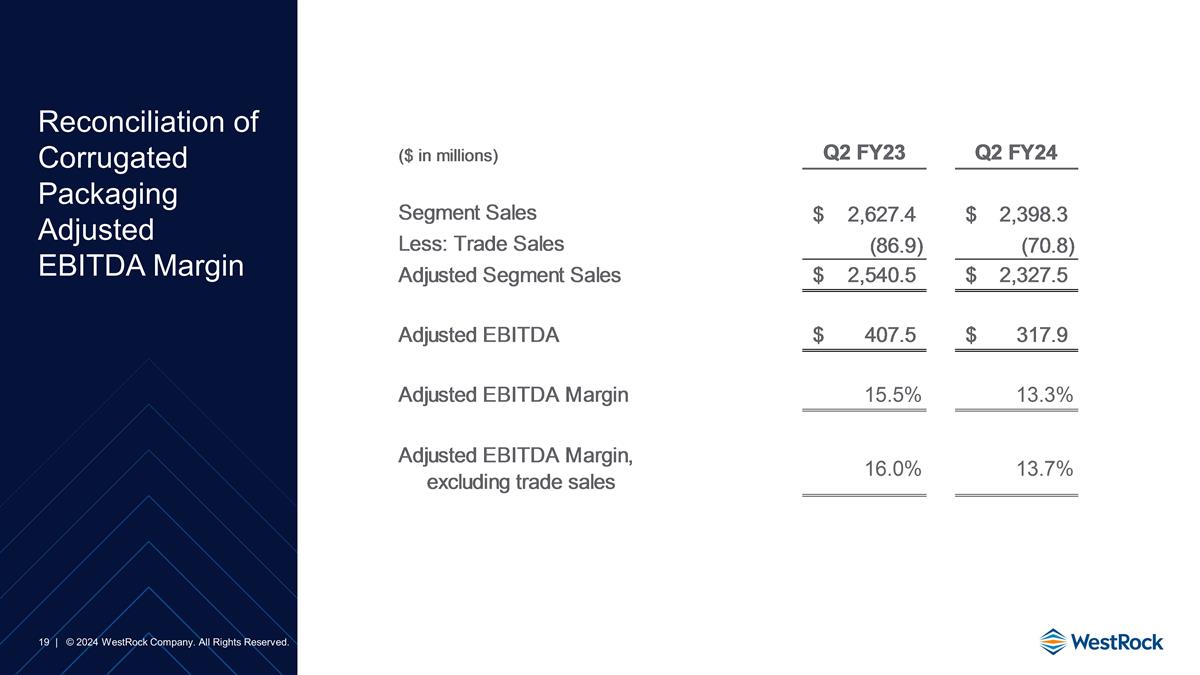1200x675 pixels.
Task: Select the 2,398.3 Segment Sales value
Action: click(x=1033, y=214)
